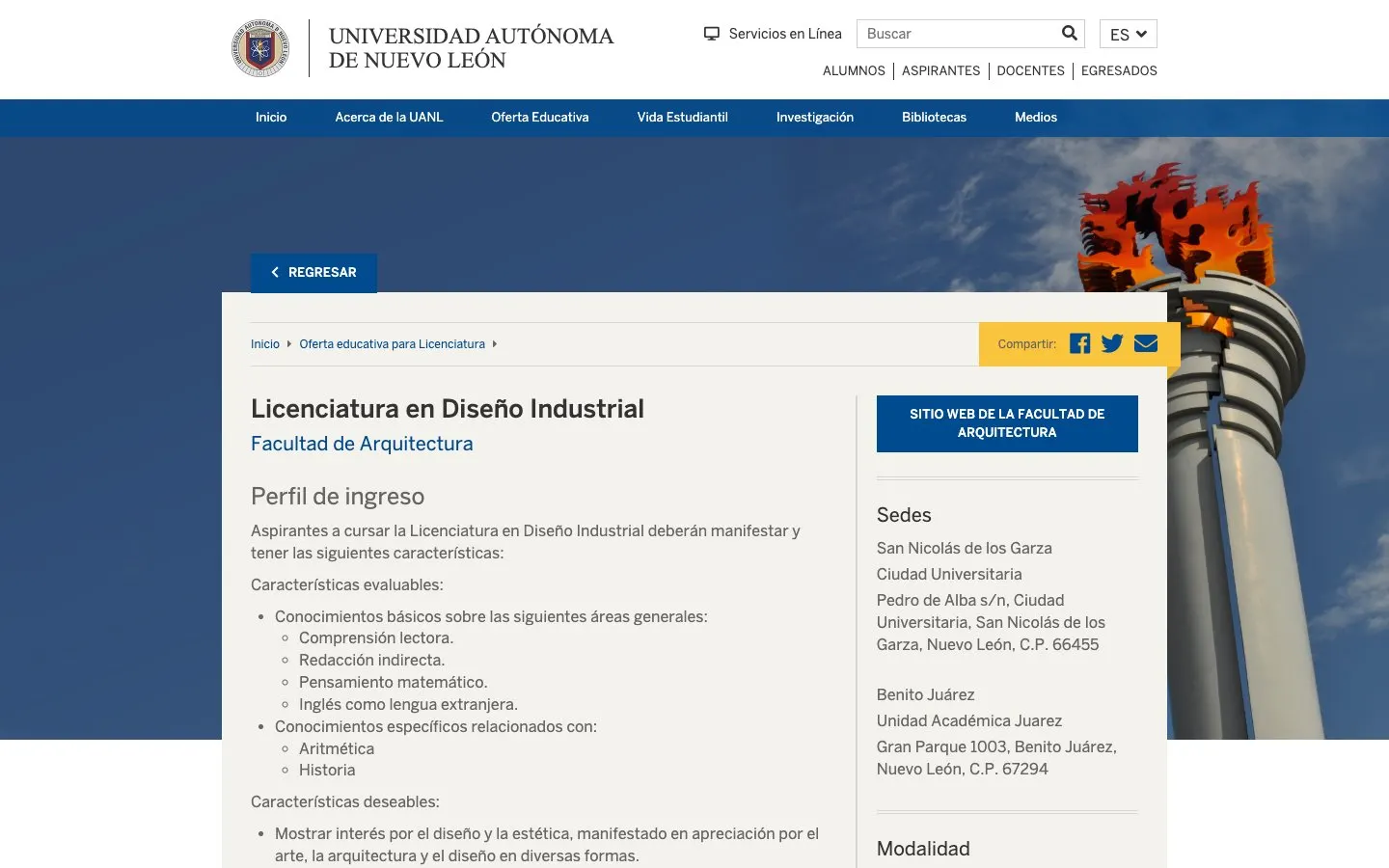The height and width of the screenshot is (868, 1389).
Task: Click the Modalidad heading
Action: tap(923, 849)
